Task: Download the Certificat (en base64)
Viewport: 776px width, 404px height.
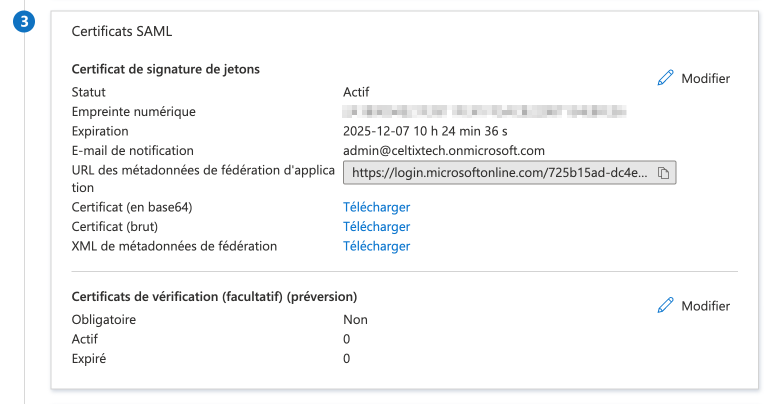Action: click(x=376, y=207)
